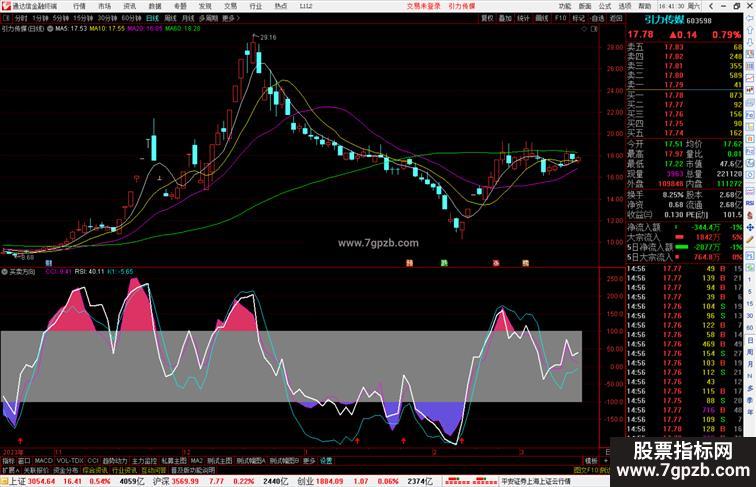This screenshot has height=487, width=756.
Task: Open the 帮助 menu
Action: pos(645,6)
